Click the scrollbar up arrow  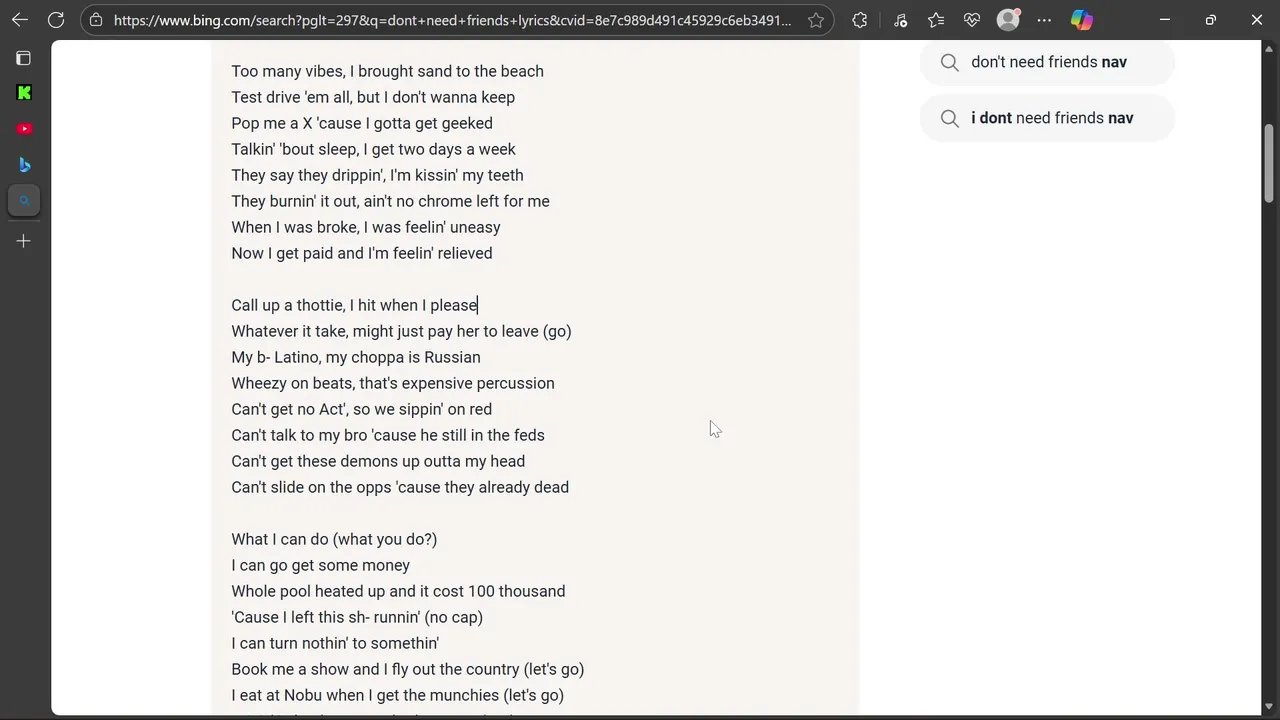point(1270,50)
